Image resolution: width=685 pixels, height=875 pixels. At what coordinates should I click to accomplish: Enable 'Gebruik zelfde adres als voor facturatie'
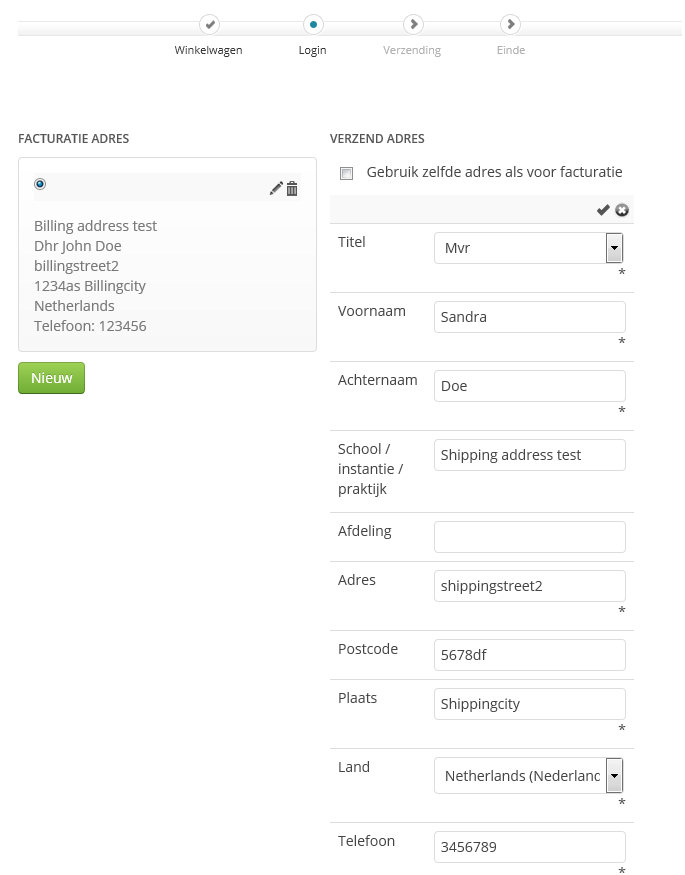coord(347,173)
